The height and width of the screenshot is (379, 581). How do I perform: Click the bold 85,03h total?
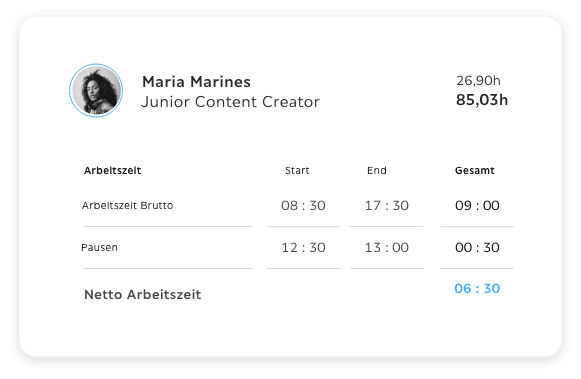click(482, 100)
